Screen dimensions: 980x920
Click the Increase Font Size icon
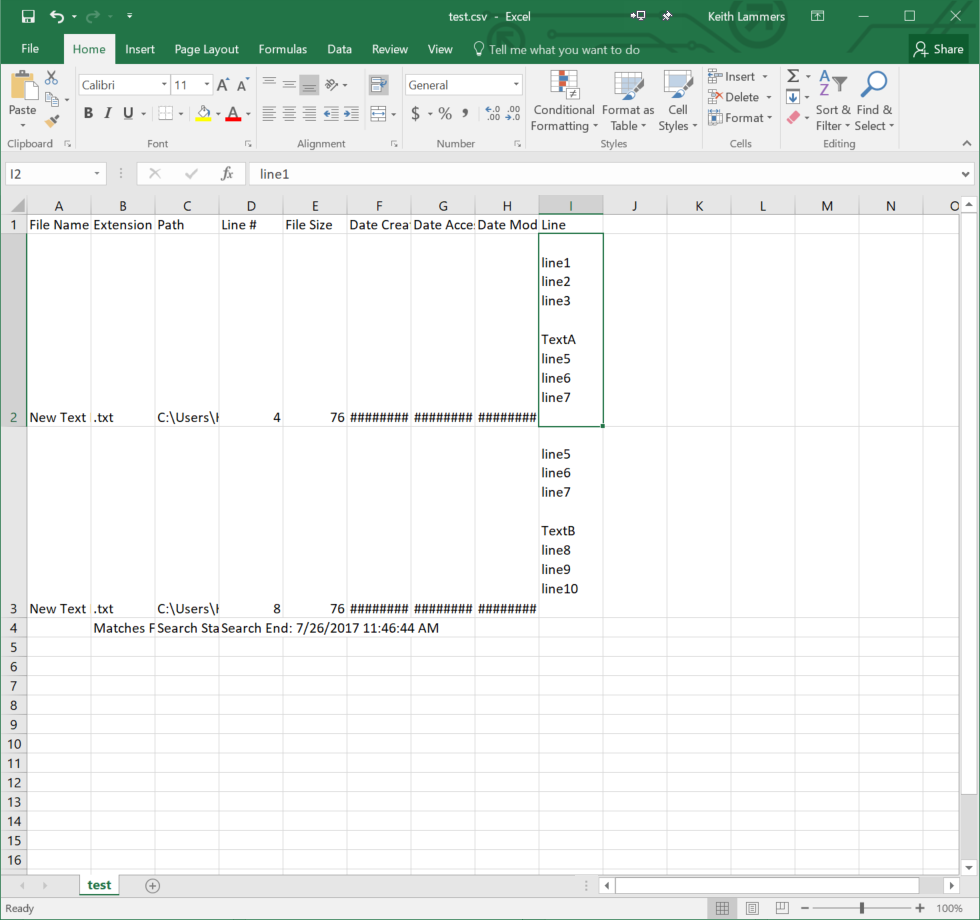click(223, 85)
